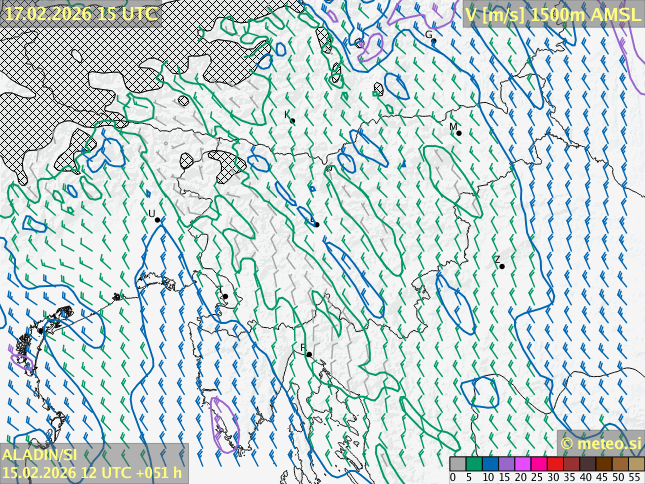Screen dimensions: 645x484
Task: Select the station marker labeled R
Action: 309,354
